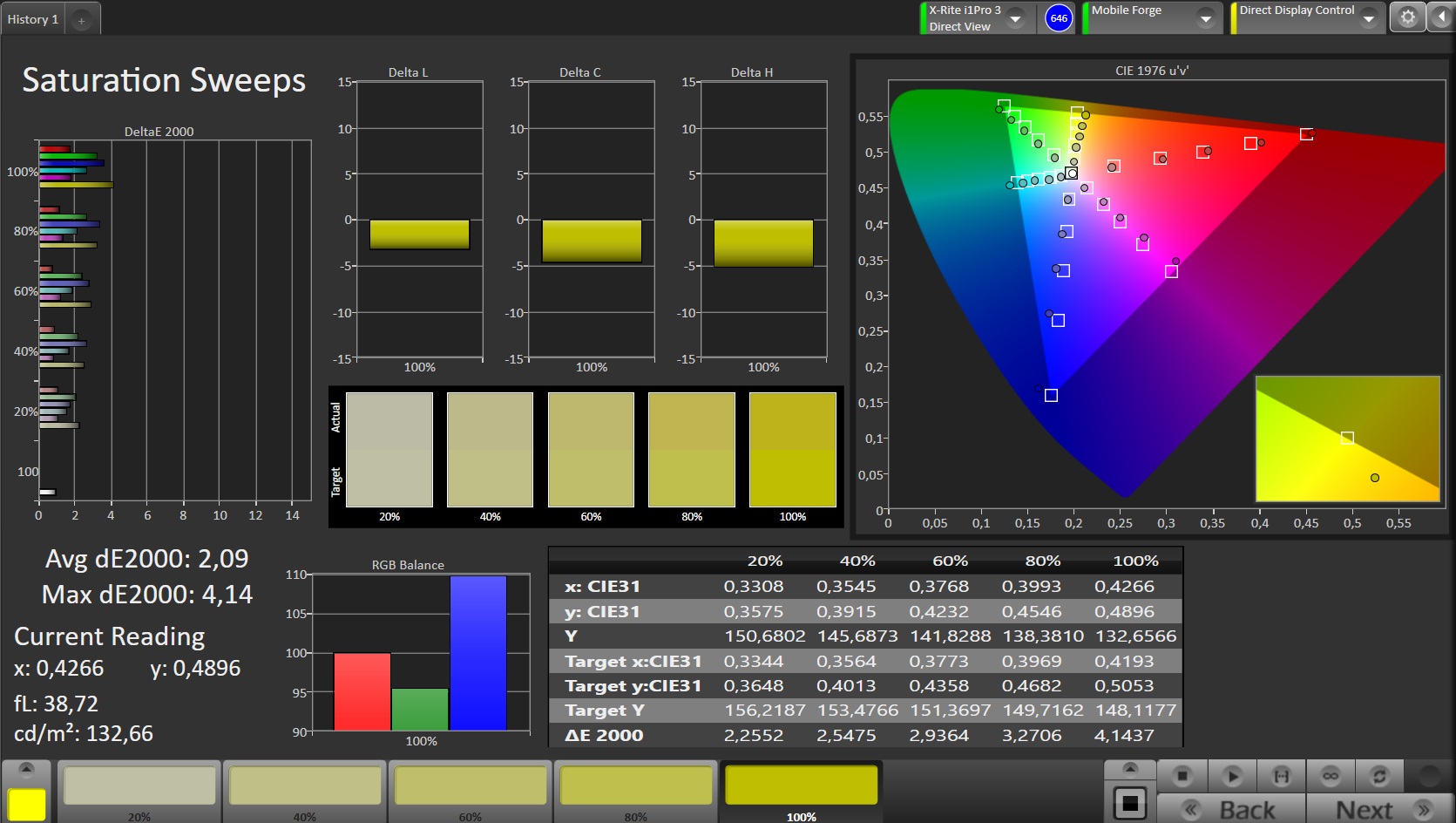This screenshot has height=823, width=1456.
Task: Click the 60% Actual/Target comparison swatch
Action: pyautogui.click(x=591, y=450)
